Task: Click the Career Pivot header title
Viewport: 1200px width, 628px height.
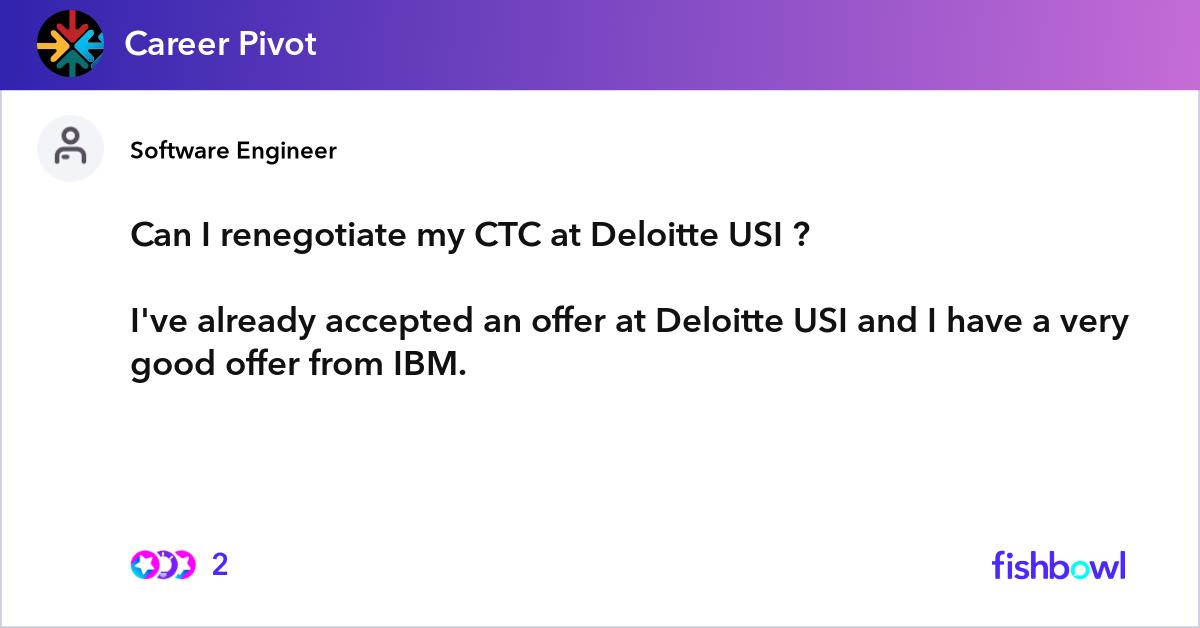Action: tap(220, 43)
